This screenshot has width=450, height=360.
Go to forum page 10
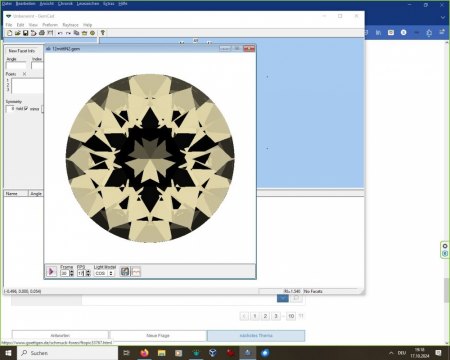[291, 316]
